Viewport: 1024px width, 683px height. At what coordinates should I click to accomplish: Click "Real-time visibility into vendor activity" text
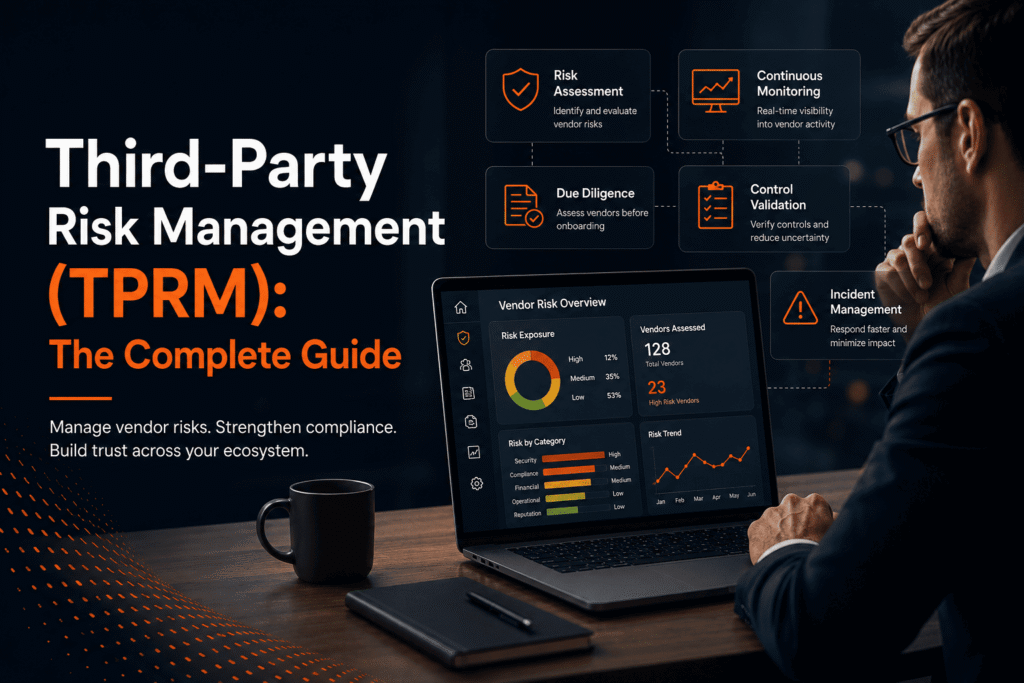(795, 118)
